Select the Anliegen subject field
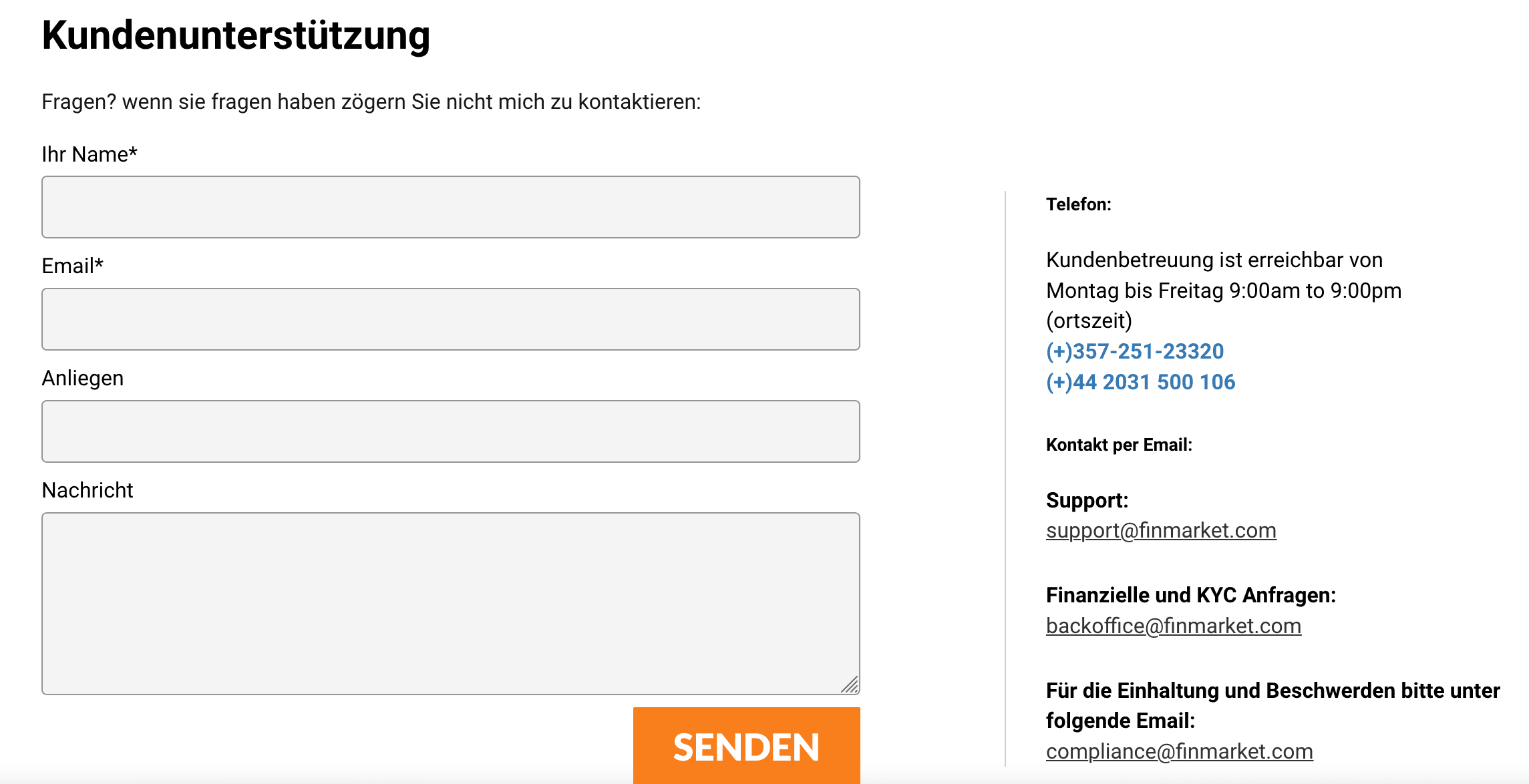Image resolution: width=1529 pixels, height=784 pixels. [450, 431]
